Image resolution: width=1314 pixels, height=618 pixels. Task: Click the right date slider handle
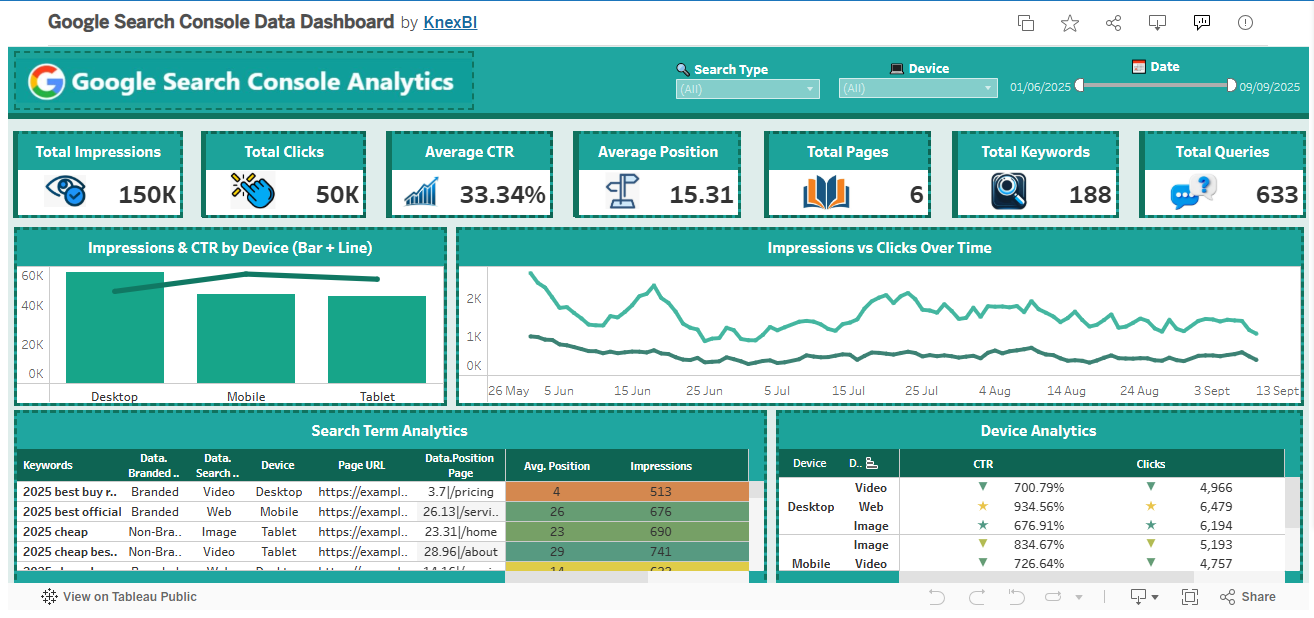point(1232,86)
